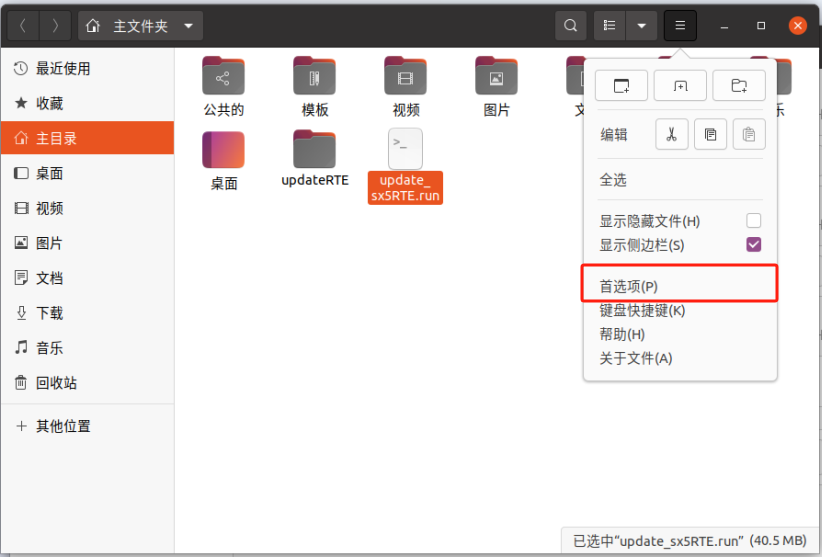822x557 pixels.
Task: Select 帮助(H) in the menu
Action: 680,334
